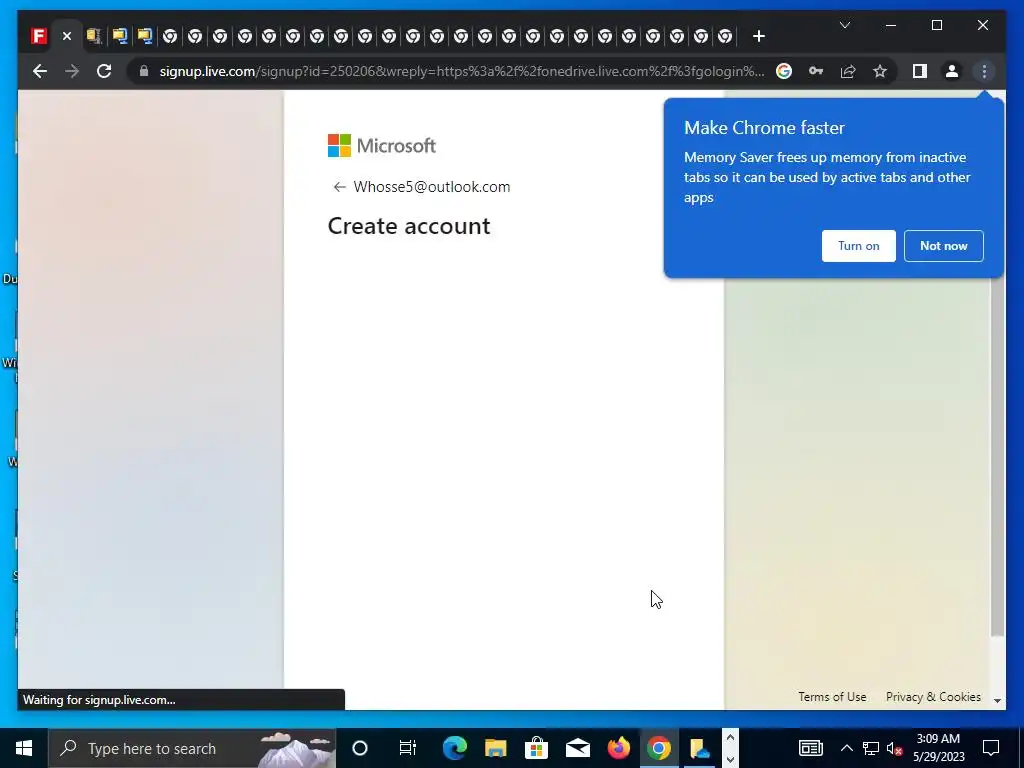The image size is (1024, 768).
Task: Click the Microsoft logo on signup page
Action: [382, 146]
